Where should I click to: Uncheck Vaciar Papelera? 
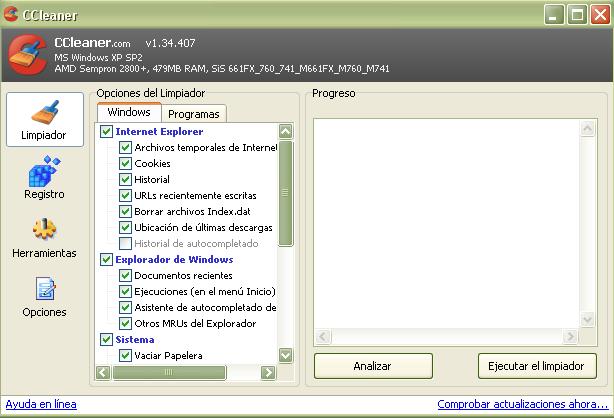pyautogui.click(x=125, y=355)
